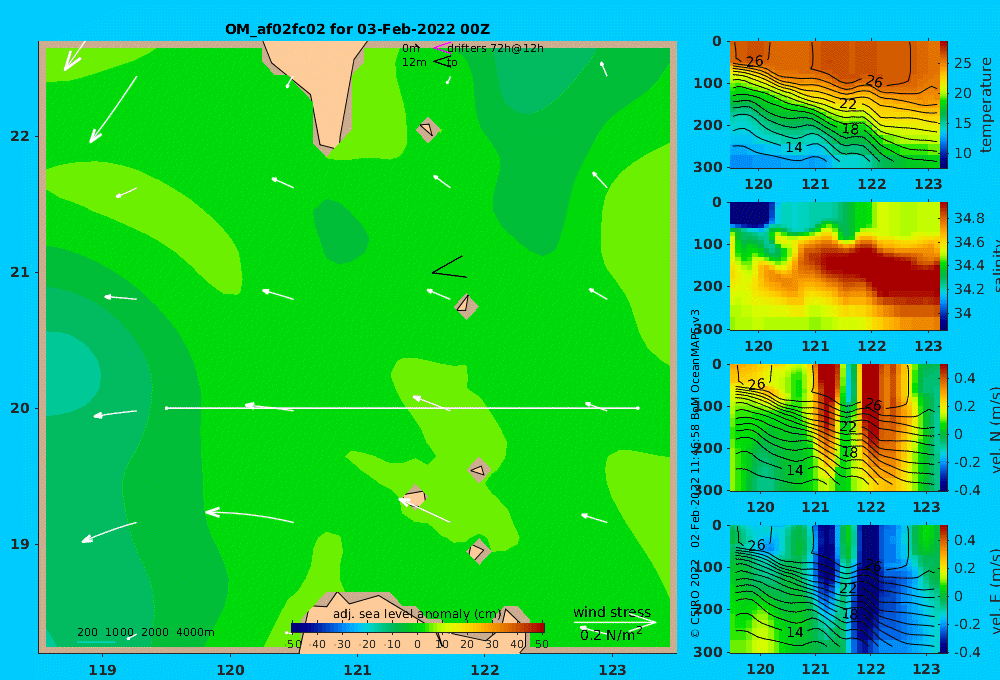Click the '34.8' tick on salinity color bar

click(969, 218)
